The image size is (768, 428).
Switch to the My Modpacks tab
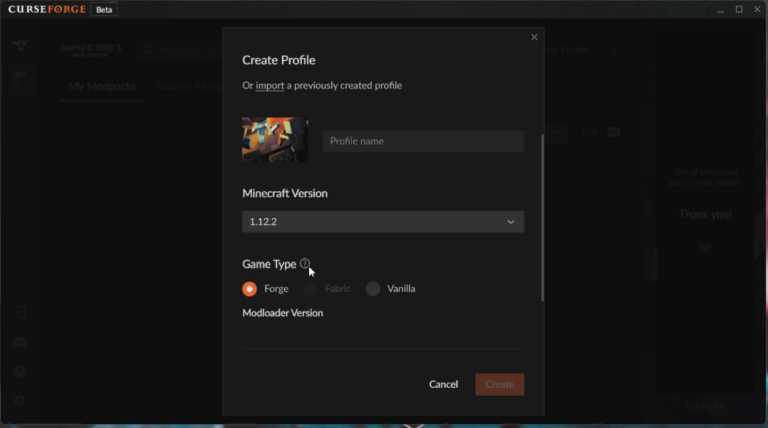102,87
